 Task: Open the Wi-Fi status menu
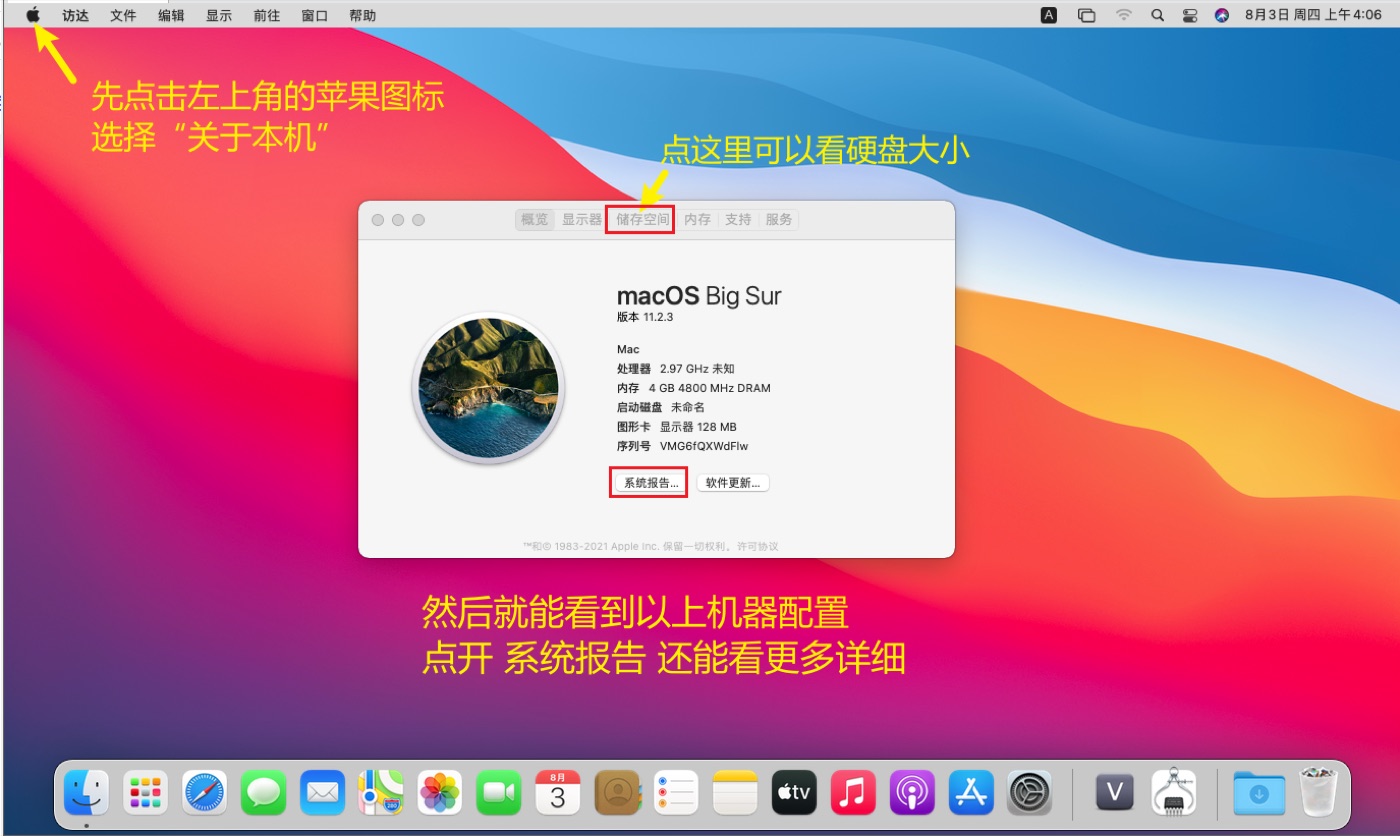coord(1124,15)
